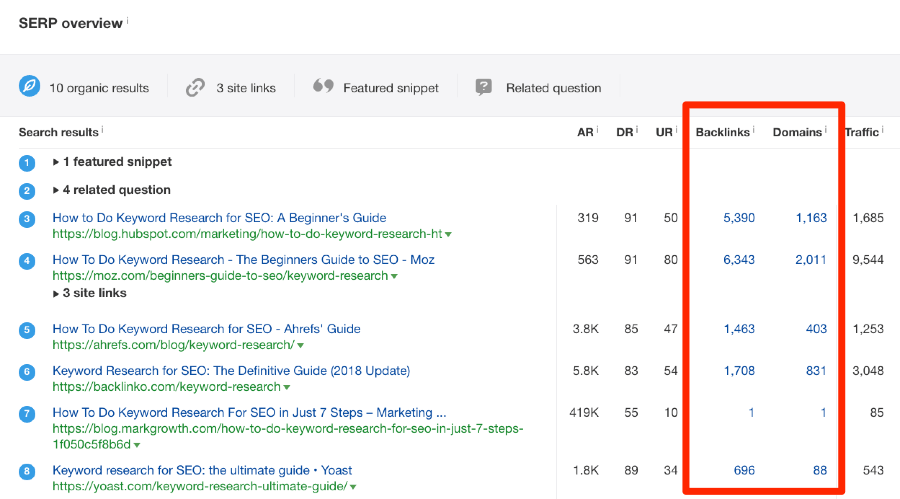Click backlinks count 6,343
Viewport: 900px width, 499px height.
pyautogui.click(x=739, y=260)
